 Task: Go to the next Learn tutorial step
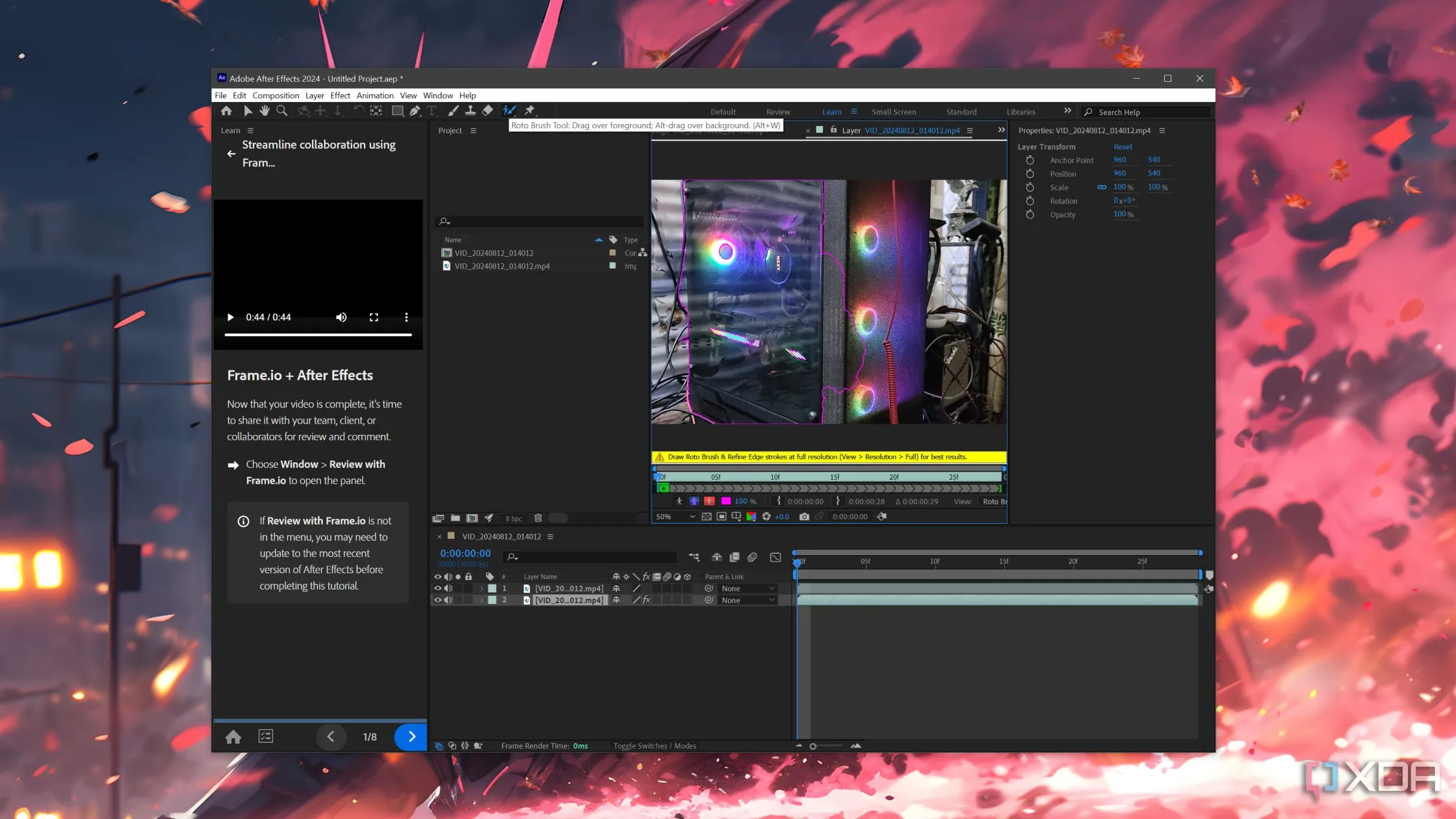click(411, 736)
